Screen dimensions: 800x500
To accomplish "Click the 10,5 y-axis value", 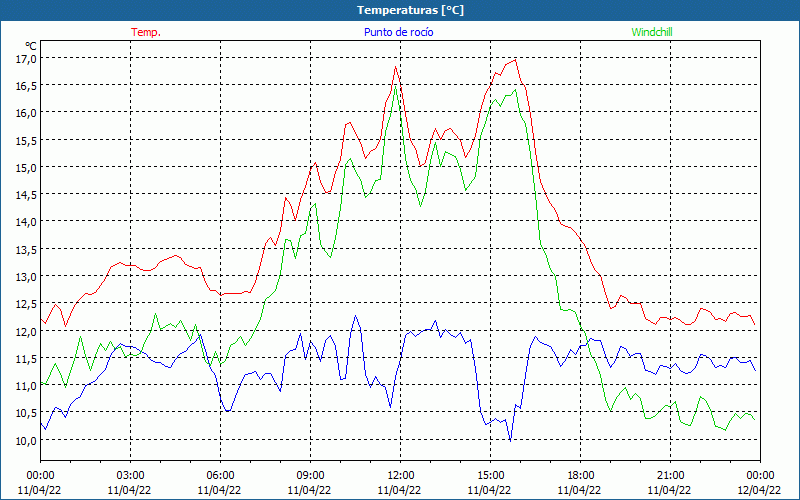I will (x=26, y=413).
